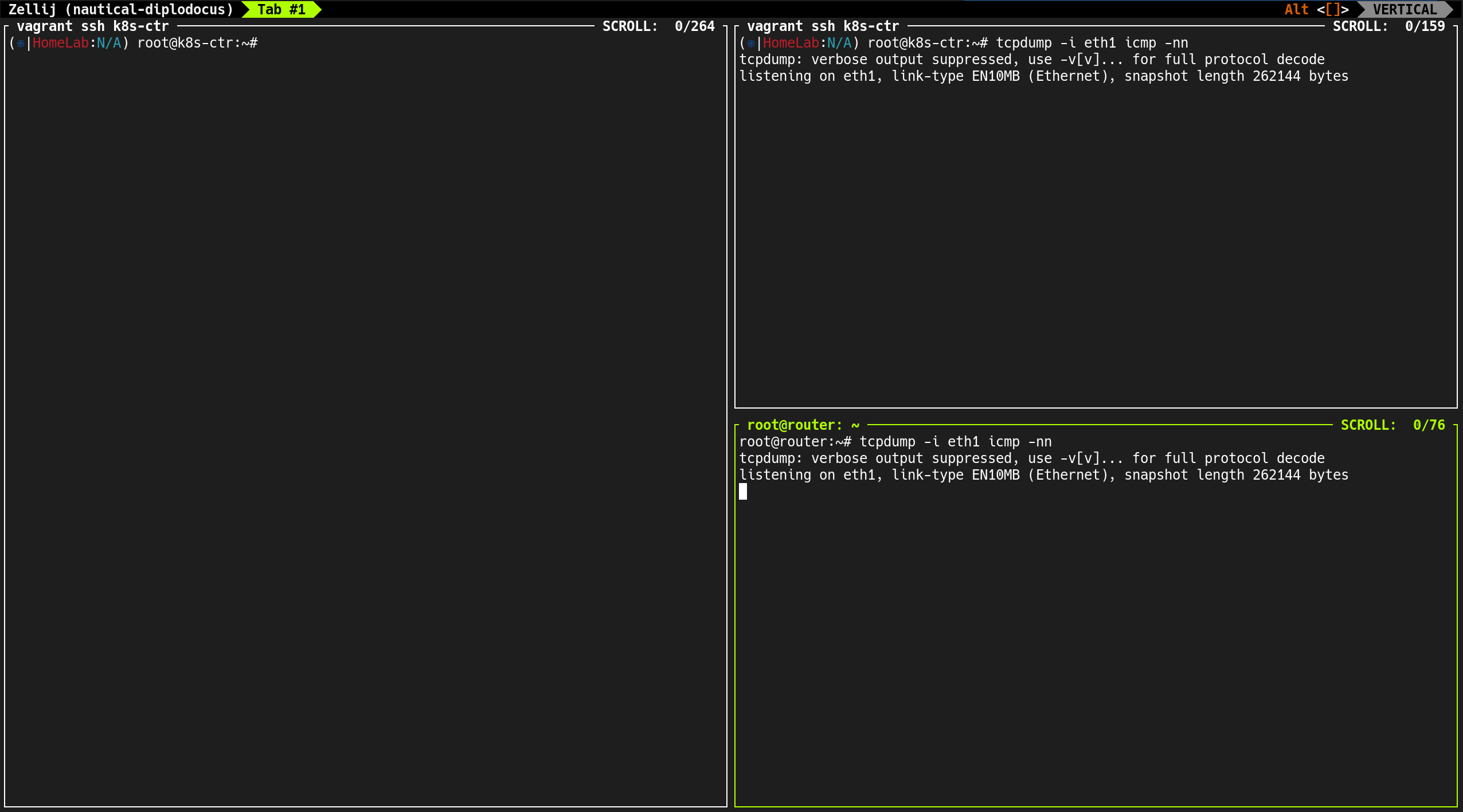Click the block cursor in the router pane
The height and width of the screenshot is (812, 1463).
click(x=743, y=492)
